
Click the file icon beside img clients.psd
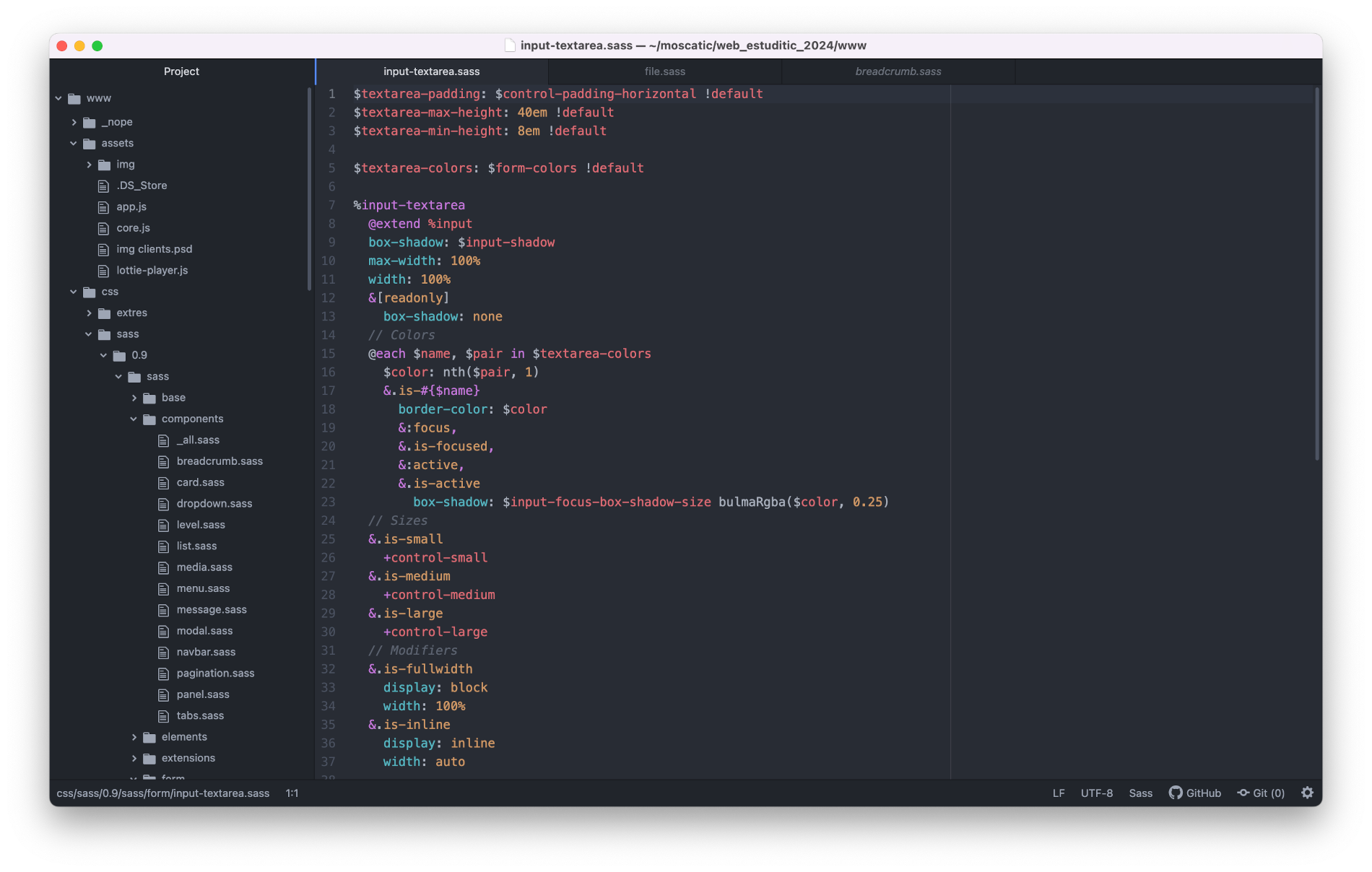point(103,250)
